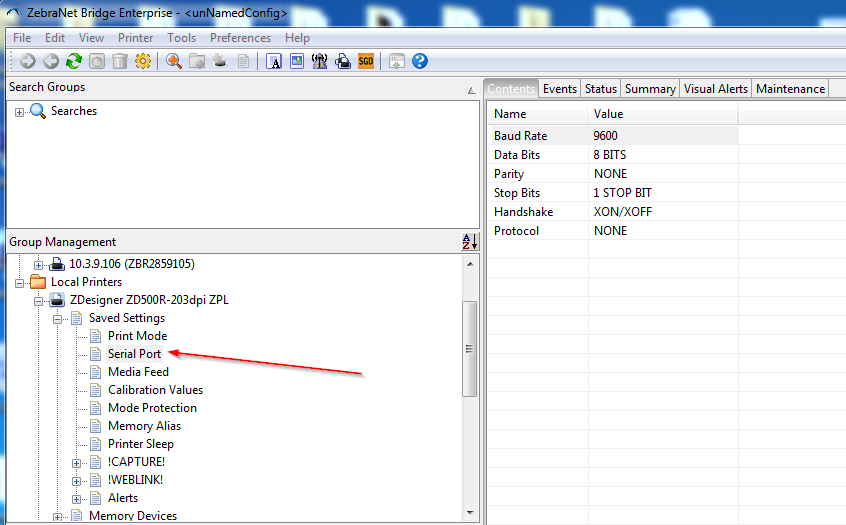Screen dimensions: 846x525
Task: Expand the Alerts tree node
Action: click(x=78, y=499)
